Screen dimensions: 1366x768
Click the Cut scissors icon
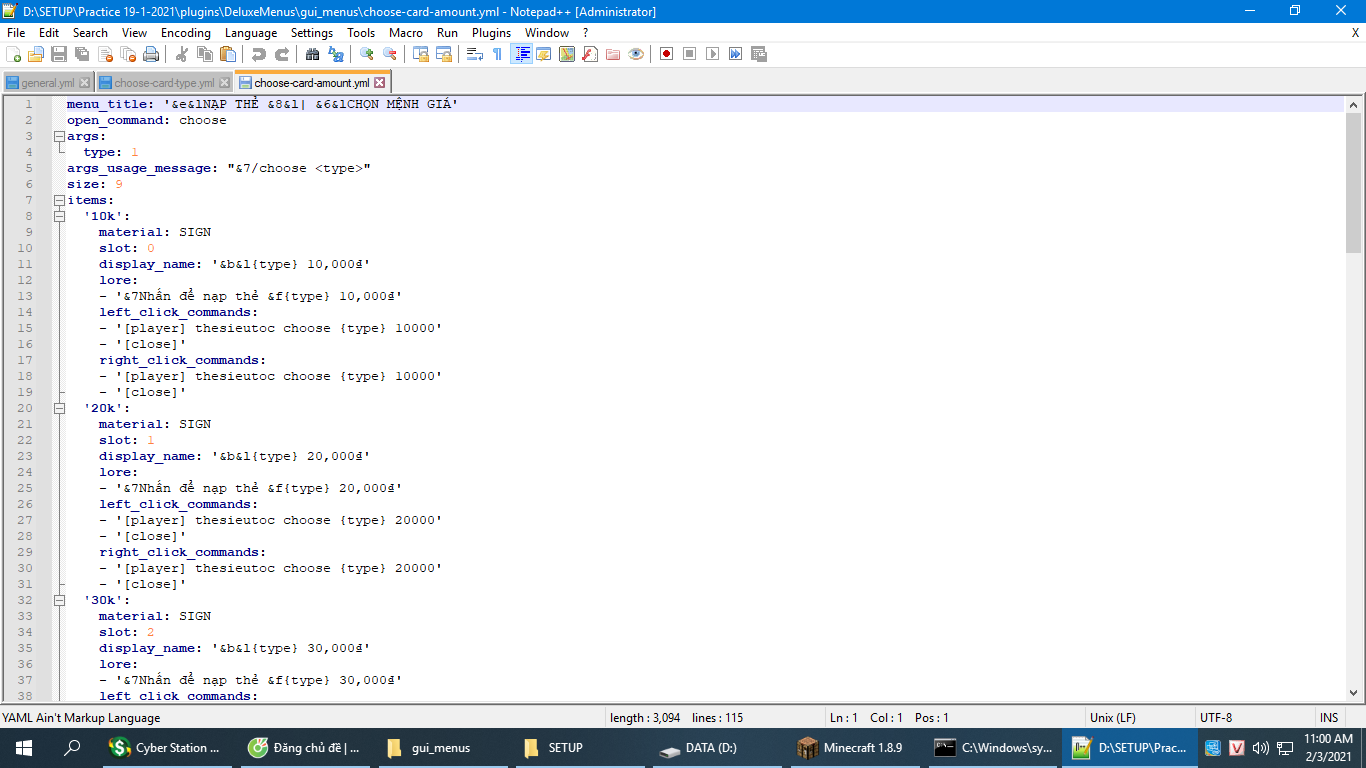click(x=182, y=54)
